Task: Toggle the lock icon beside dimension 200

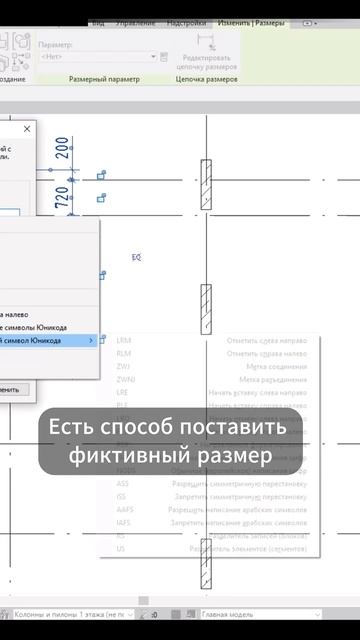Action: [x=101, y=176]
